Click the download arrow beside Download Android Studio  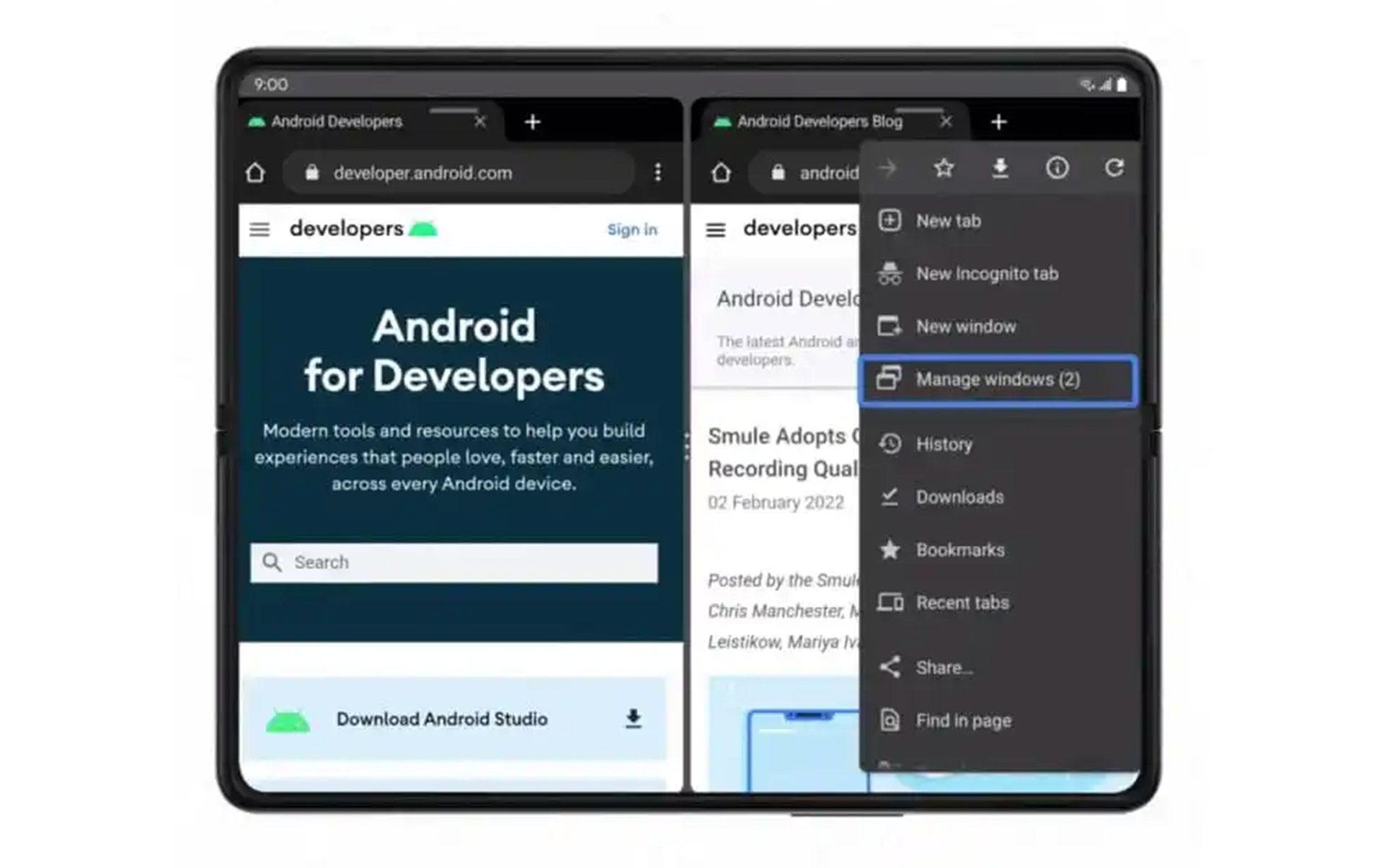click(633, 719)
